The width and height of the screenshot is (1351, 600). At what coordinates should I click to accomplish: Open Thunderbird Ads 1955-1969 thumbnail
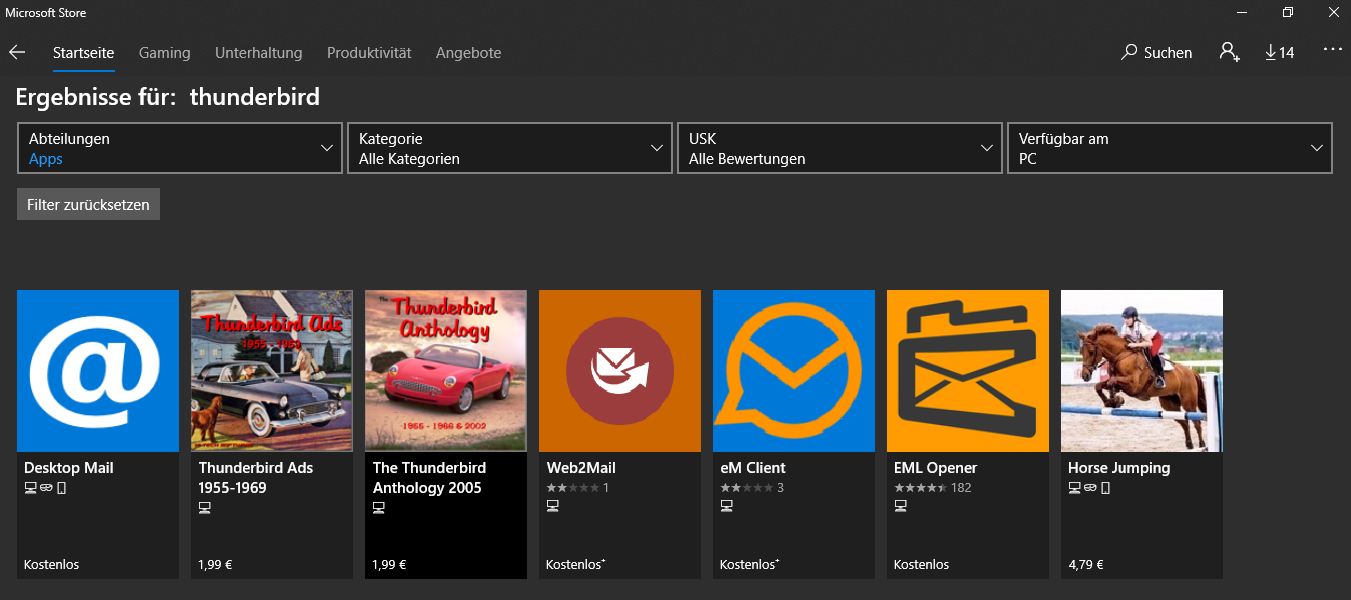272,371
